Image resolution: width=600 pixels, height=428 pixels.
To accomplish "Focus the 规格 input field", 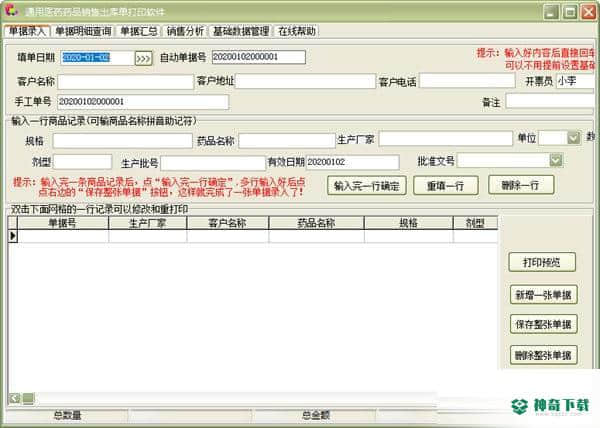I will 122,141.
